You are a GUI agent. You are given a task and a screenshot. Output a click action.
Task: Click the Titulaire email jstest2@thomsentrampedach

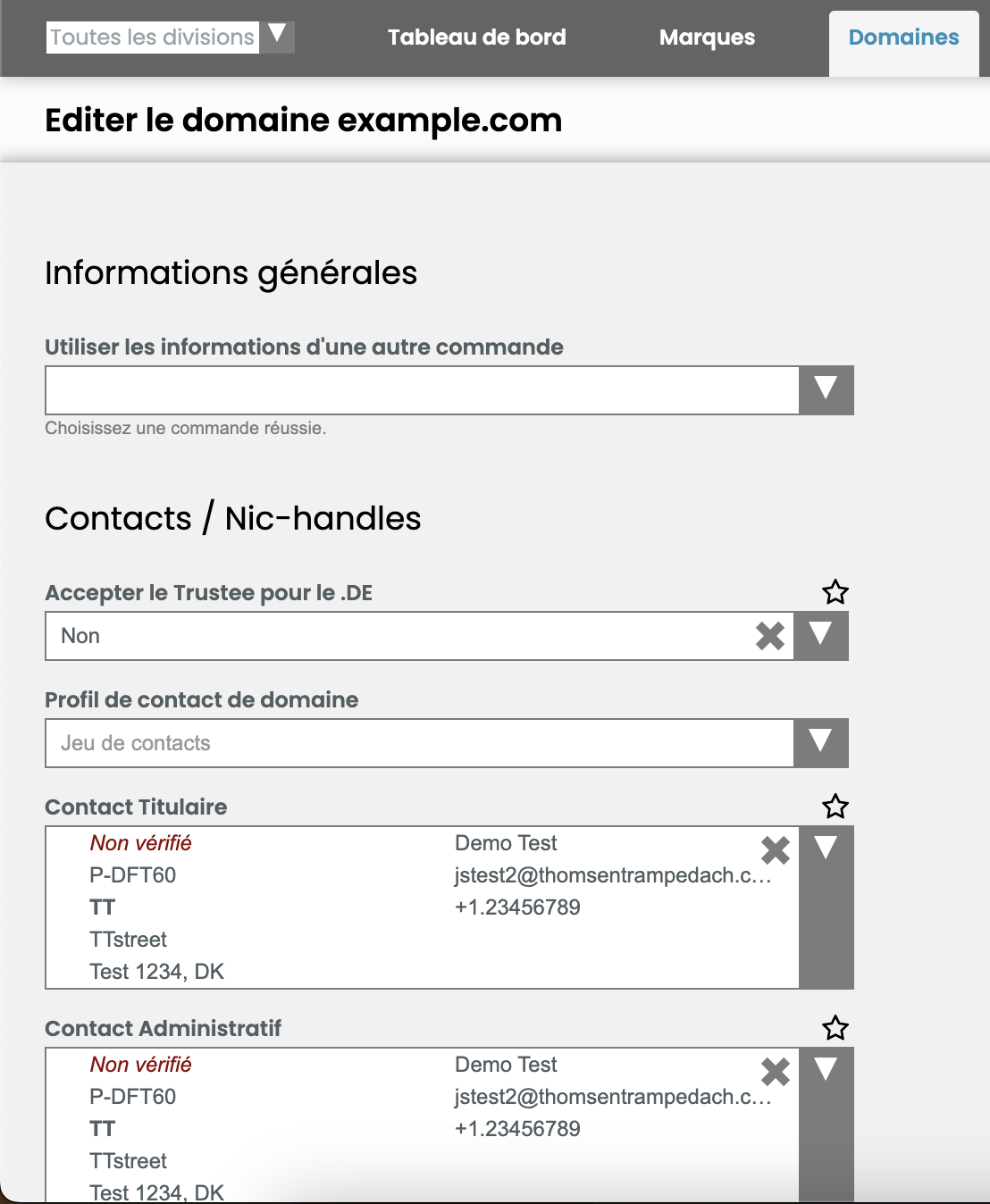tap(613, 875)
